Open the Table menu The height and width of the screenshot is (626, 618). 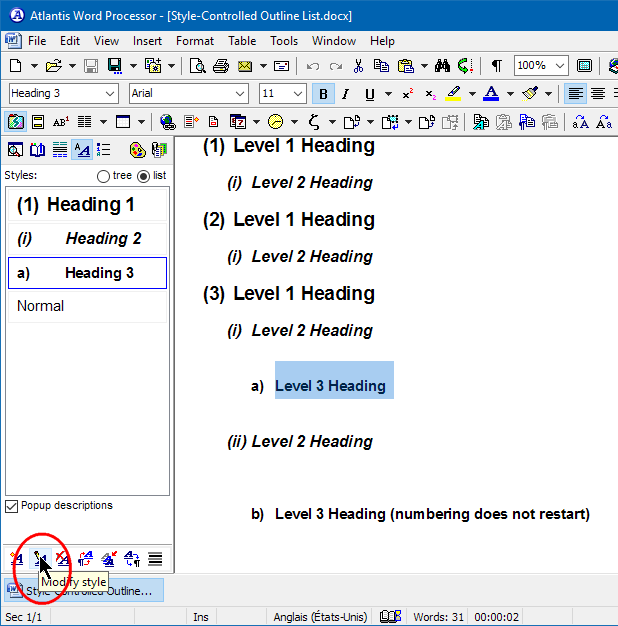click(242, 41)
